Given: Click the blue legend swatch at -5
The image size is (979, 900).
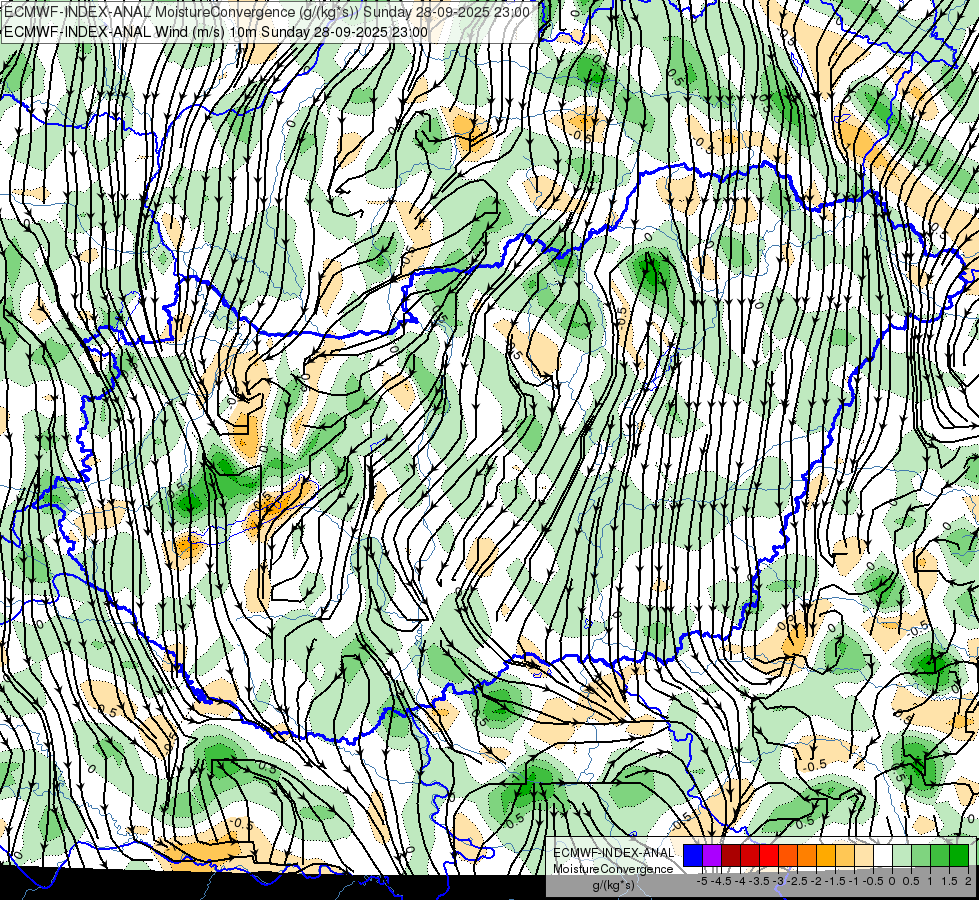Looking at the screenshot, I should (x=693, y=856).
